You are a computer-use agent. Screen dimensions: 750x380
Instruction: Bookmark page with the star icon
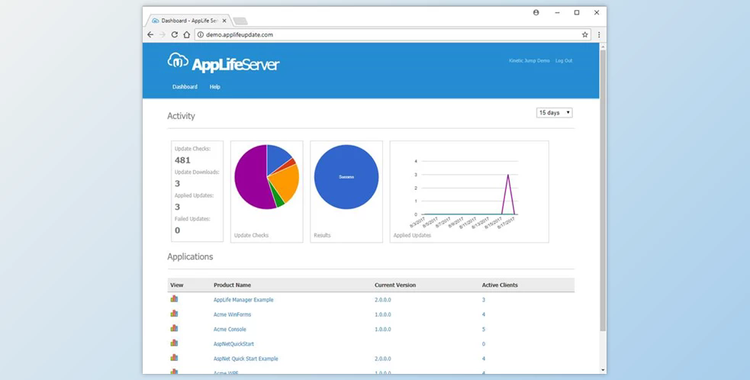585,35
